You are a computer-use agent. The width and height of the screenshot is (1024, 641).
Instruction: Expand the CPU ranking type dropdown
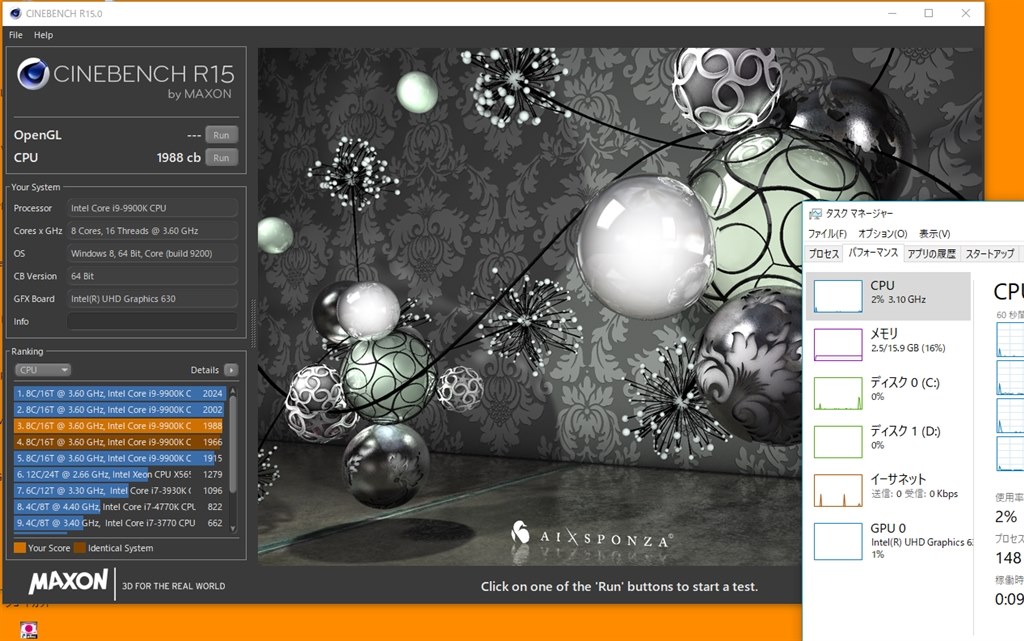[42, 370]
